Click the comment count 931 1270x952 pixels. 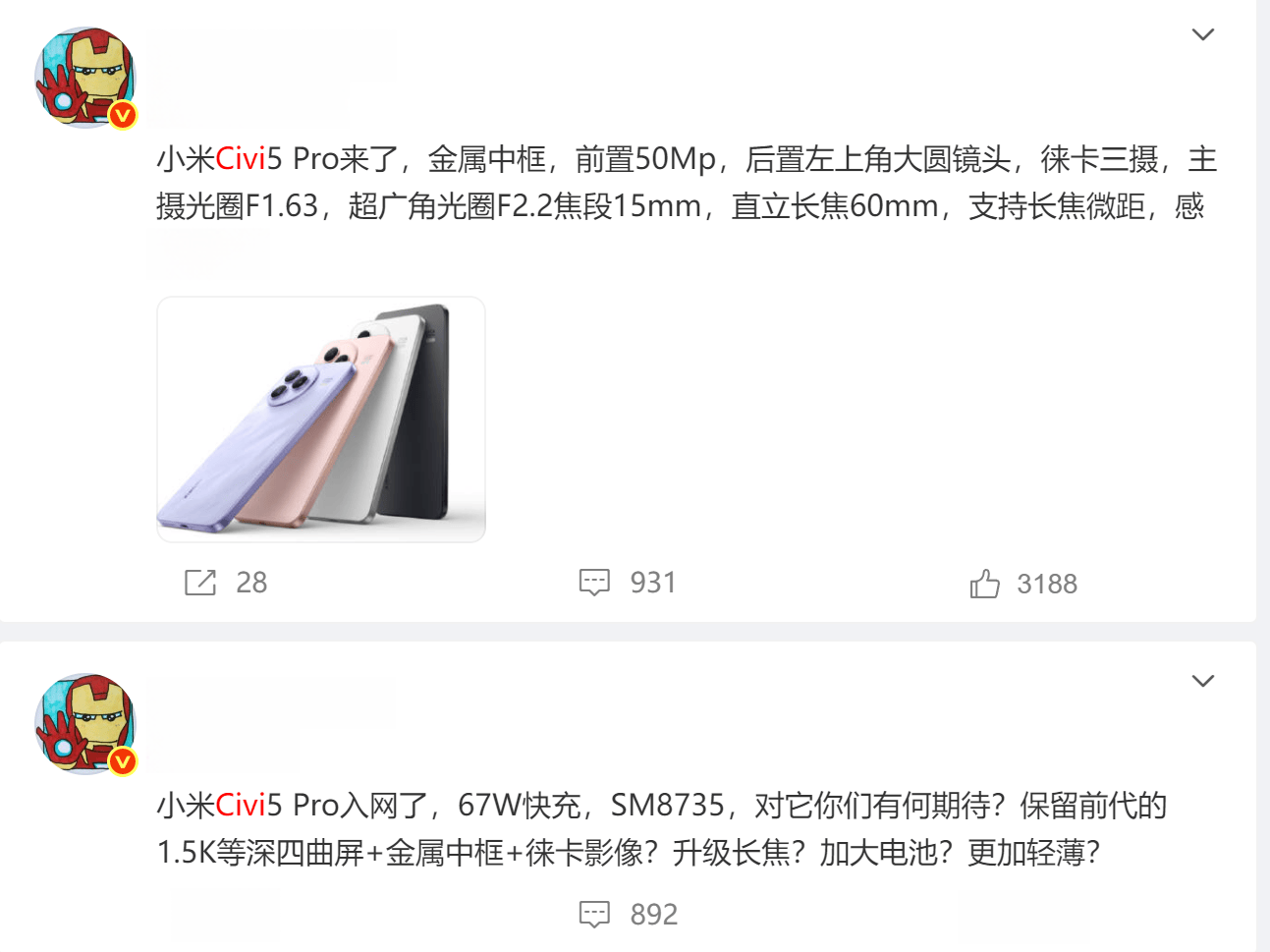point(653,583)
